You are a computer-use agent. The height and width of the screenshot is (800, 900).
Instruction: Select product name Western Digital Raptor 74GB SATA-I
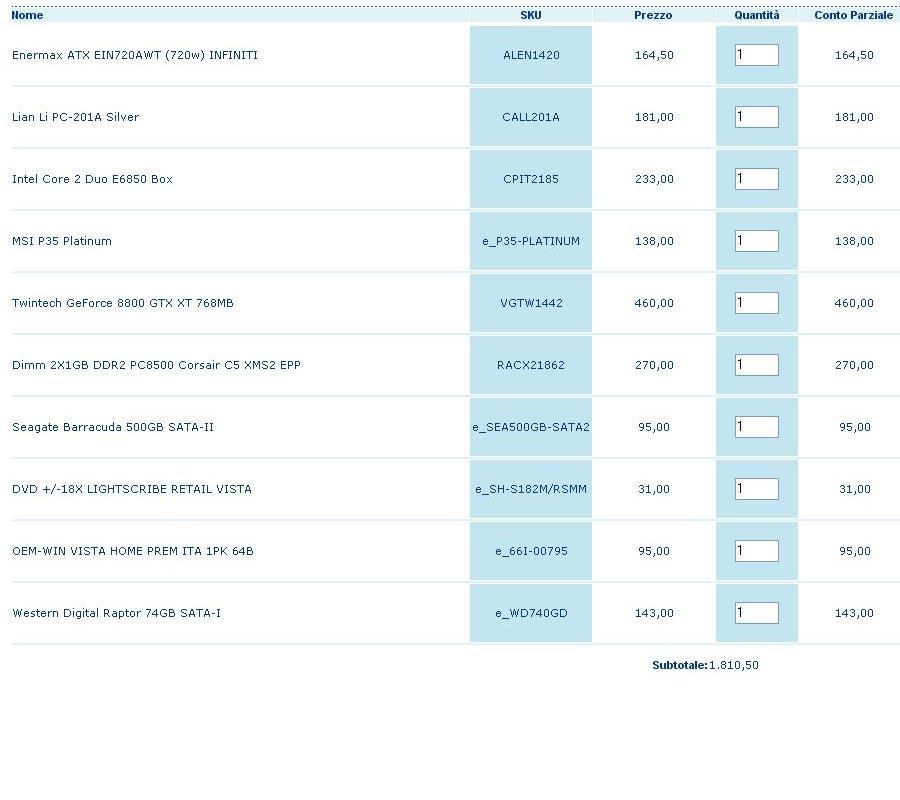pos(117,613)
